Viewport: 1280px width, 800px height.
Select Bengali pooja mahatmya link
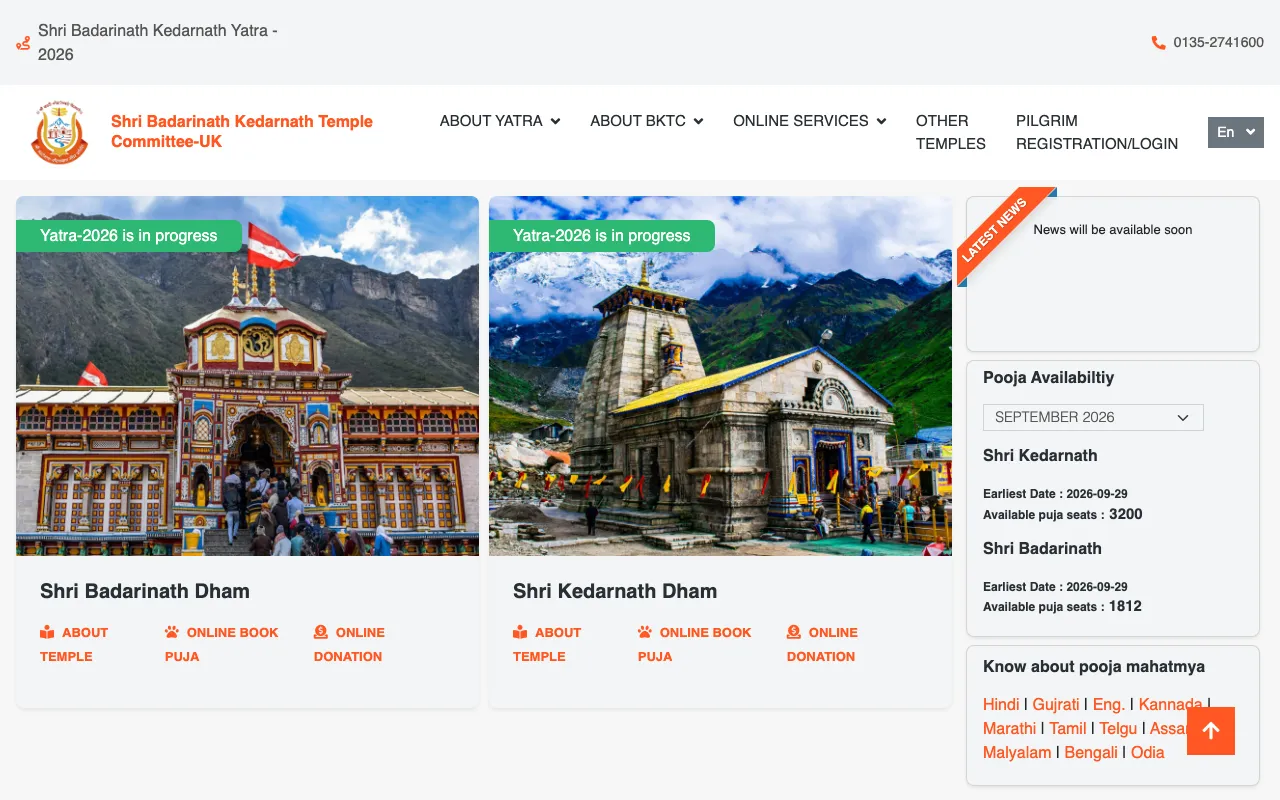[x=1091, y=752]
